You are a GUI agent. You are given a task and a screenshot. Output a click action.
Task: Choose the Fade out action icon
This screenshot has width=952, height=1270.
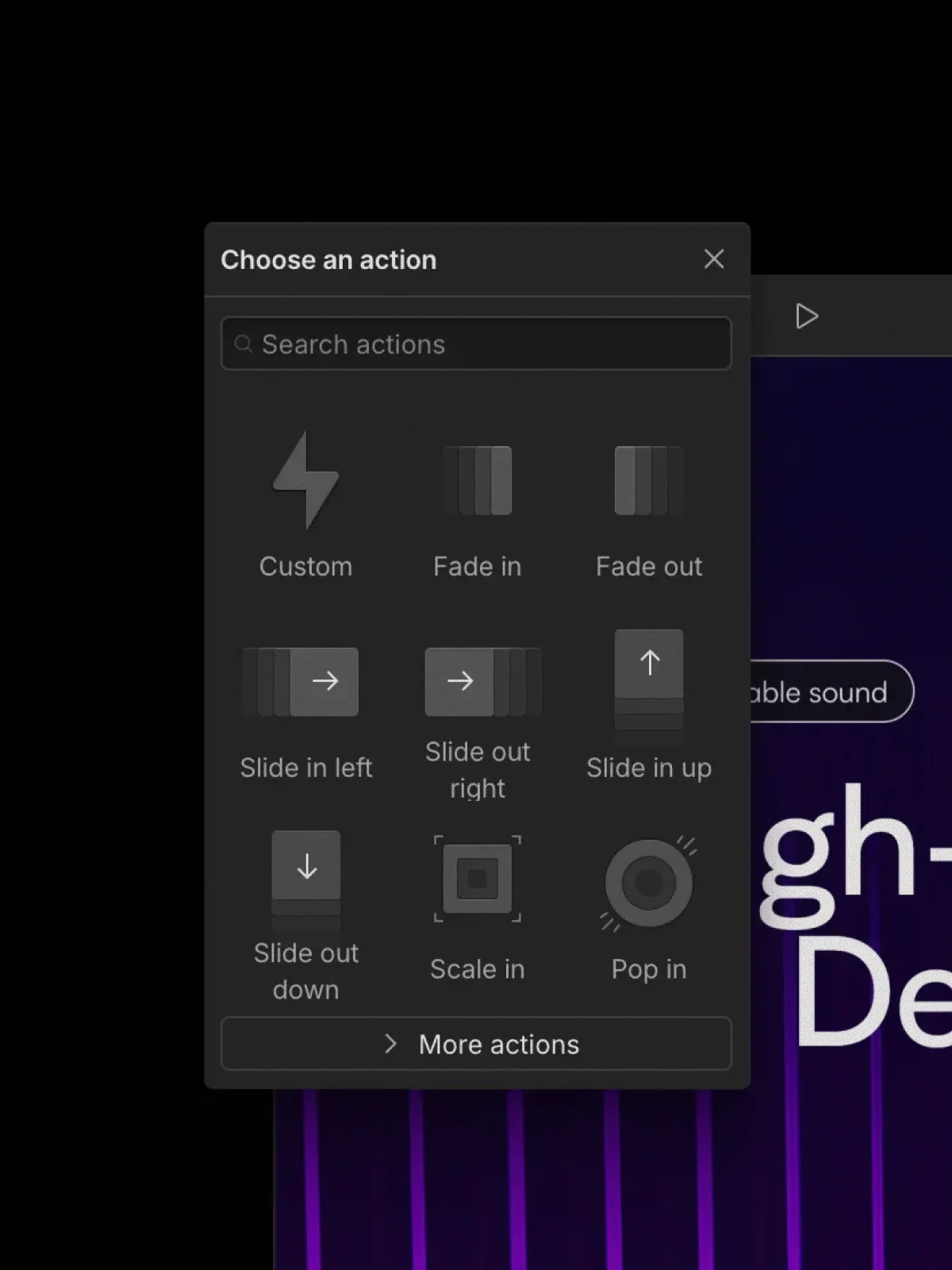[649, 480]
